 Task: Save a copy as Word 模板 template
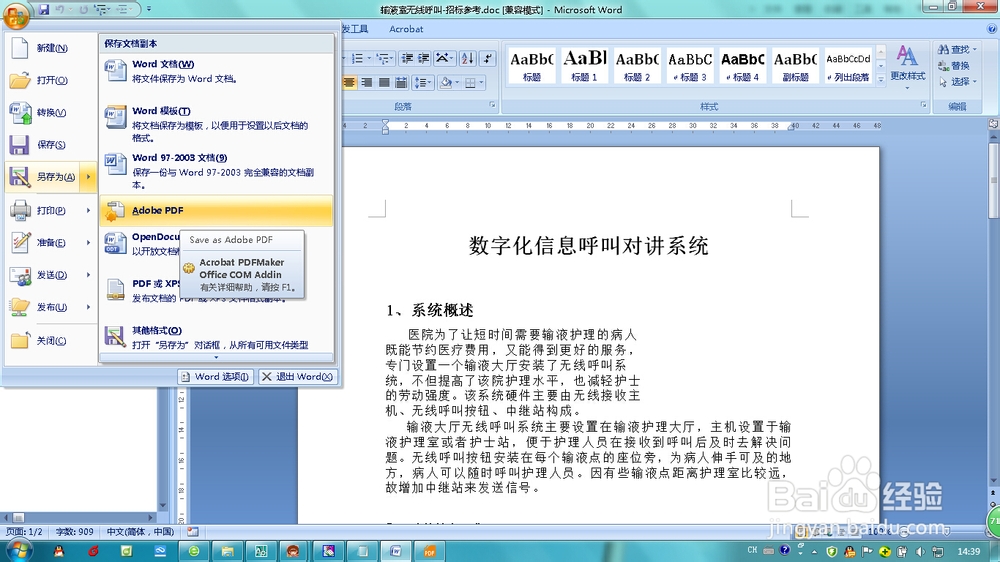point(216,123)
